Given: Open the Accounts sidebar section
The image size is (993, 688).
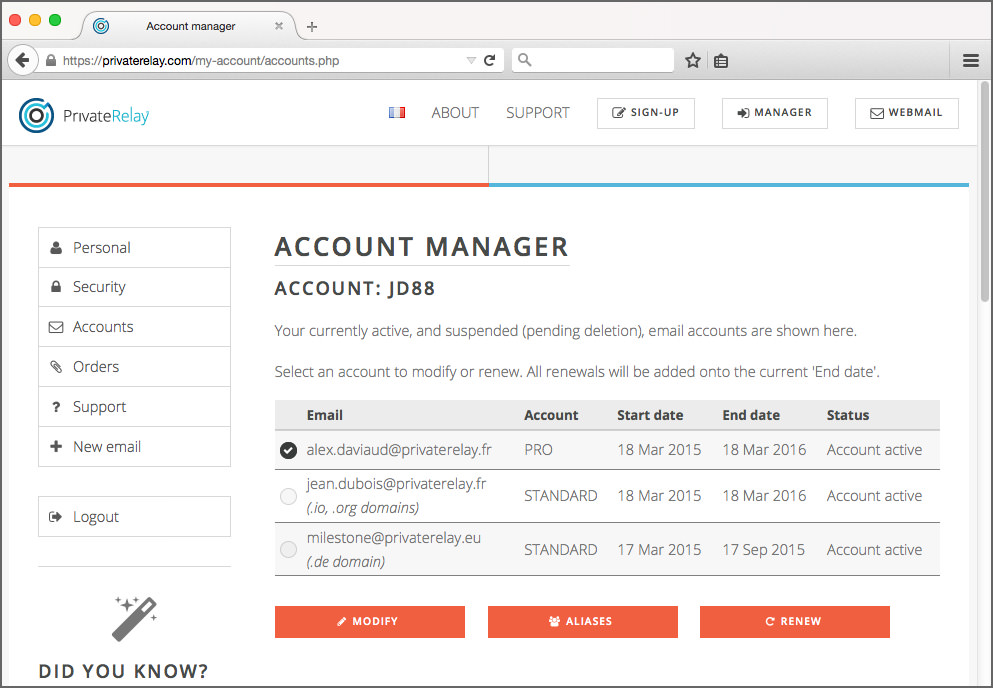Looking at the screenshot, I should coord(134,327).
